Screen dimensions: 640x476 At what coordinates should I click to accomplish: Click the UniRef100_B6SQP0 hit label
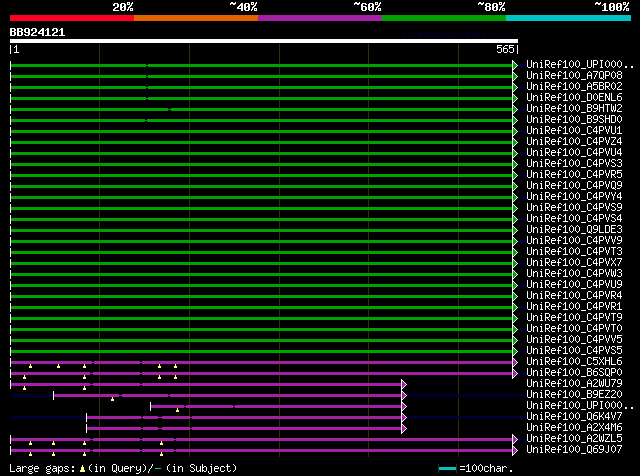coord(573,372)
